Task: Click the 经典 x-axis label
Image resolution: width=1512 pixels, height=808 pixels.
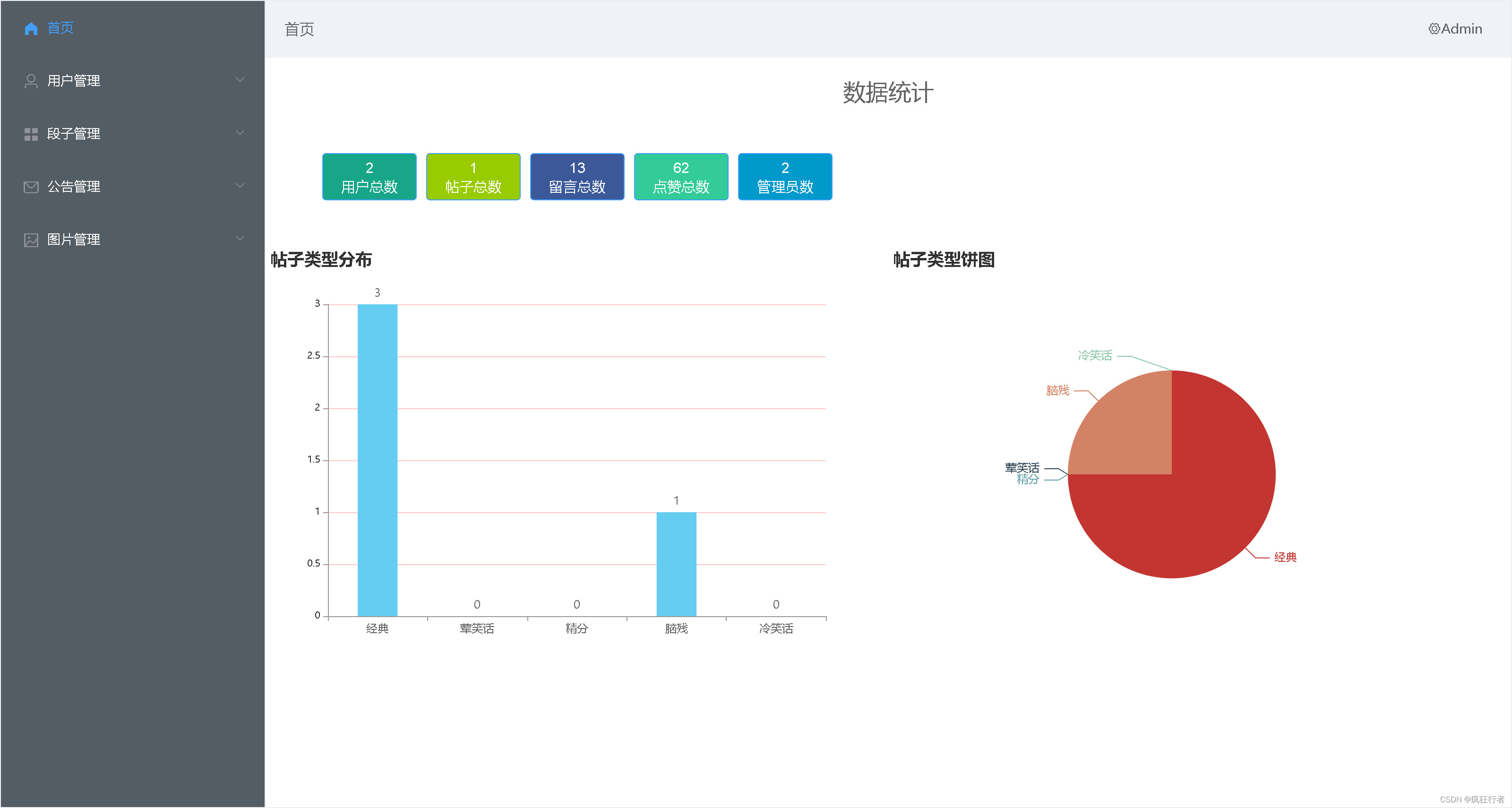Action: tap(378, 628)
